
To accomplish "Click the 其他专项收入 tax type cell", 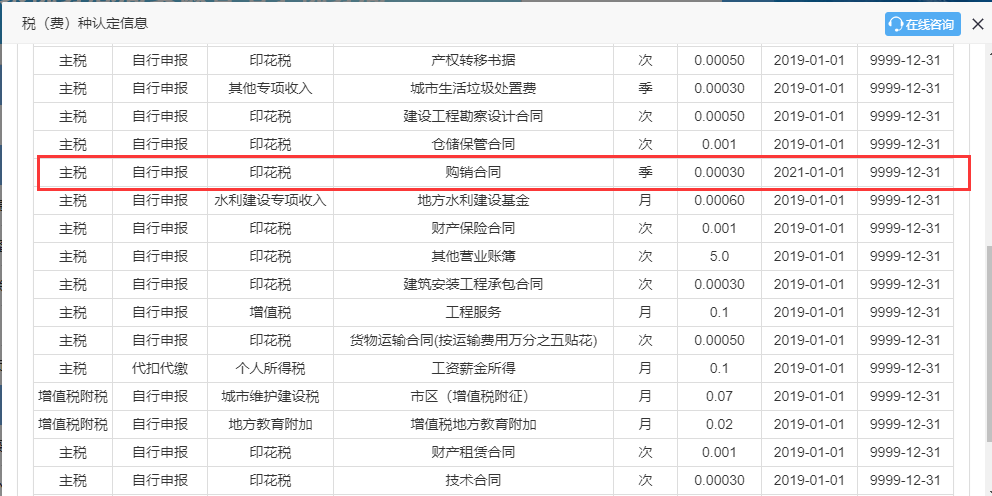I will tap(270, 89).
